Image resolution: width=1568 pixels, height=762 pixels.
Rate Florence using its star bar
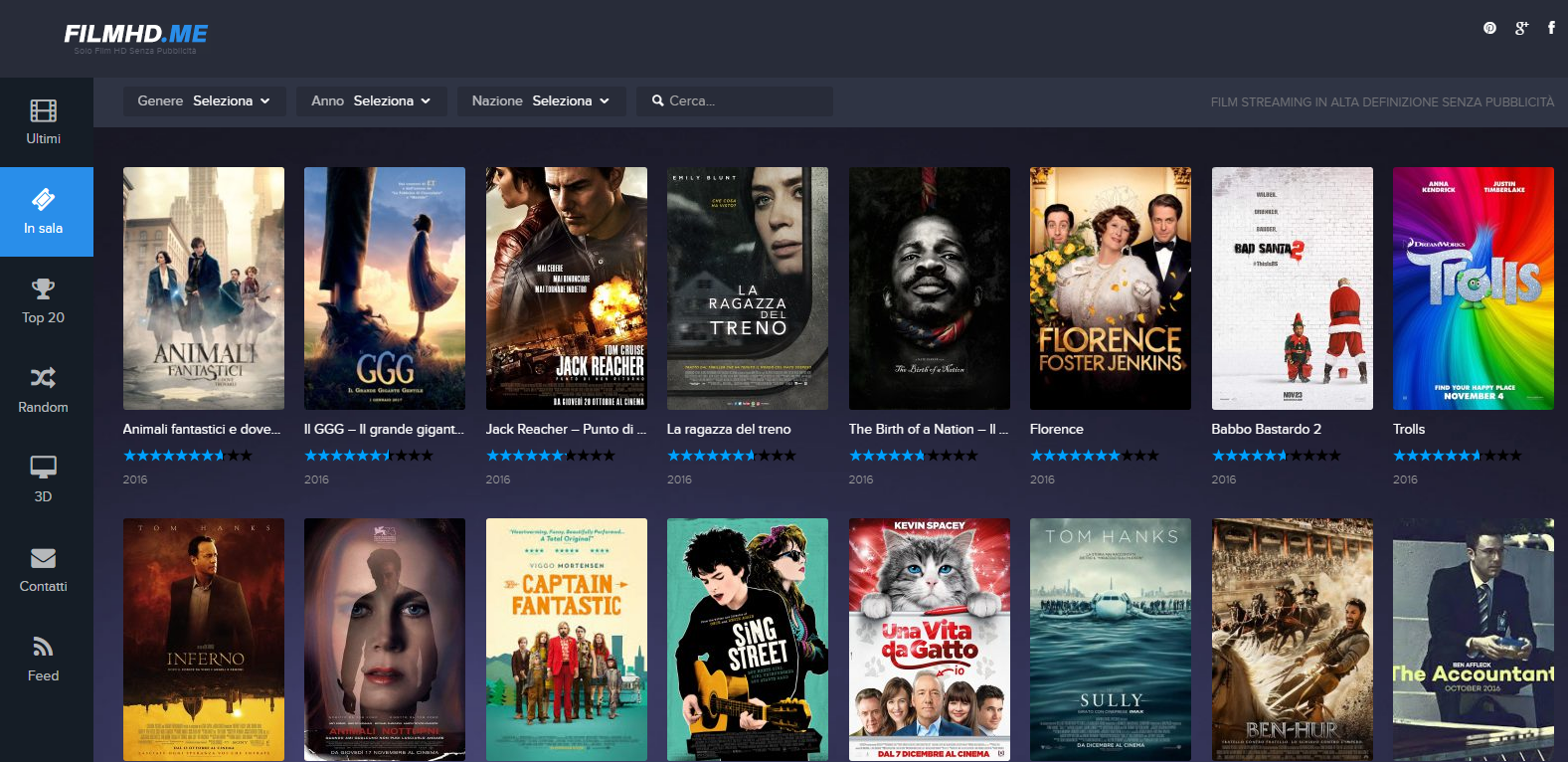click(x=1095, y=456)
